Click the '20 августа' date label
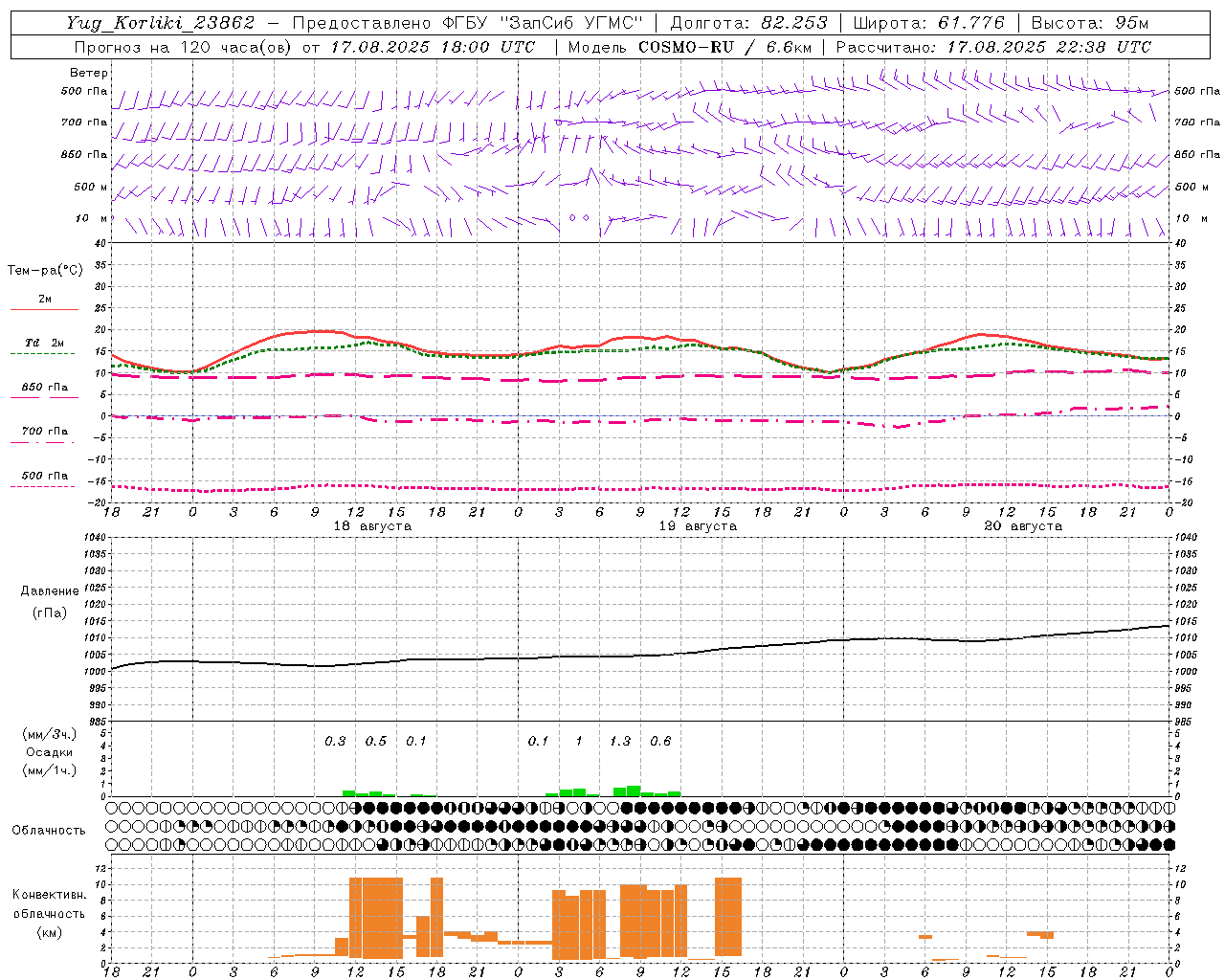1225x980 pixels. point(1023,526)
